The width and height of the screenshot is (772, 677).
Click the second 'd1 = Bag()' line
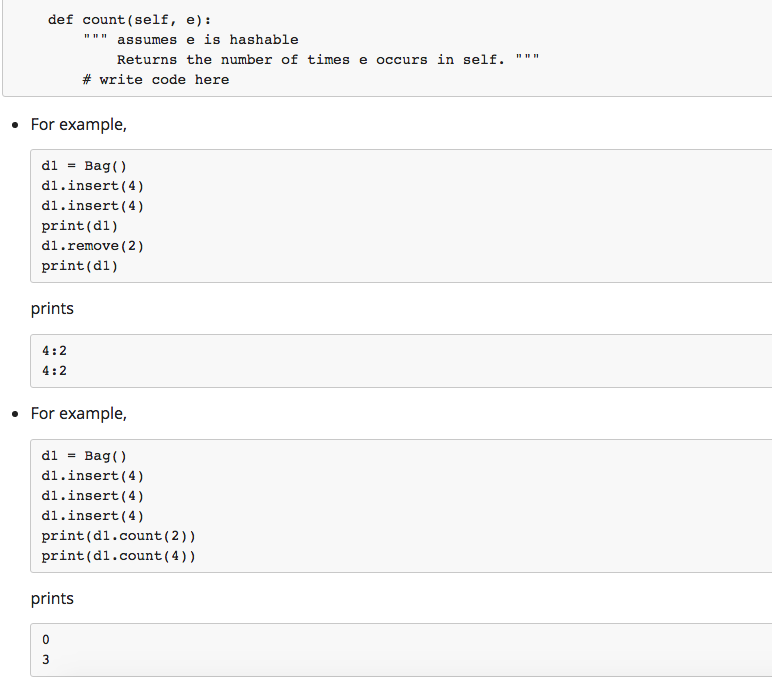[84, 456]
